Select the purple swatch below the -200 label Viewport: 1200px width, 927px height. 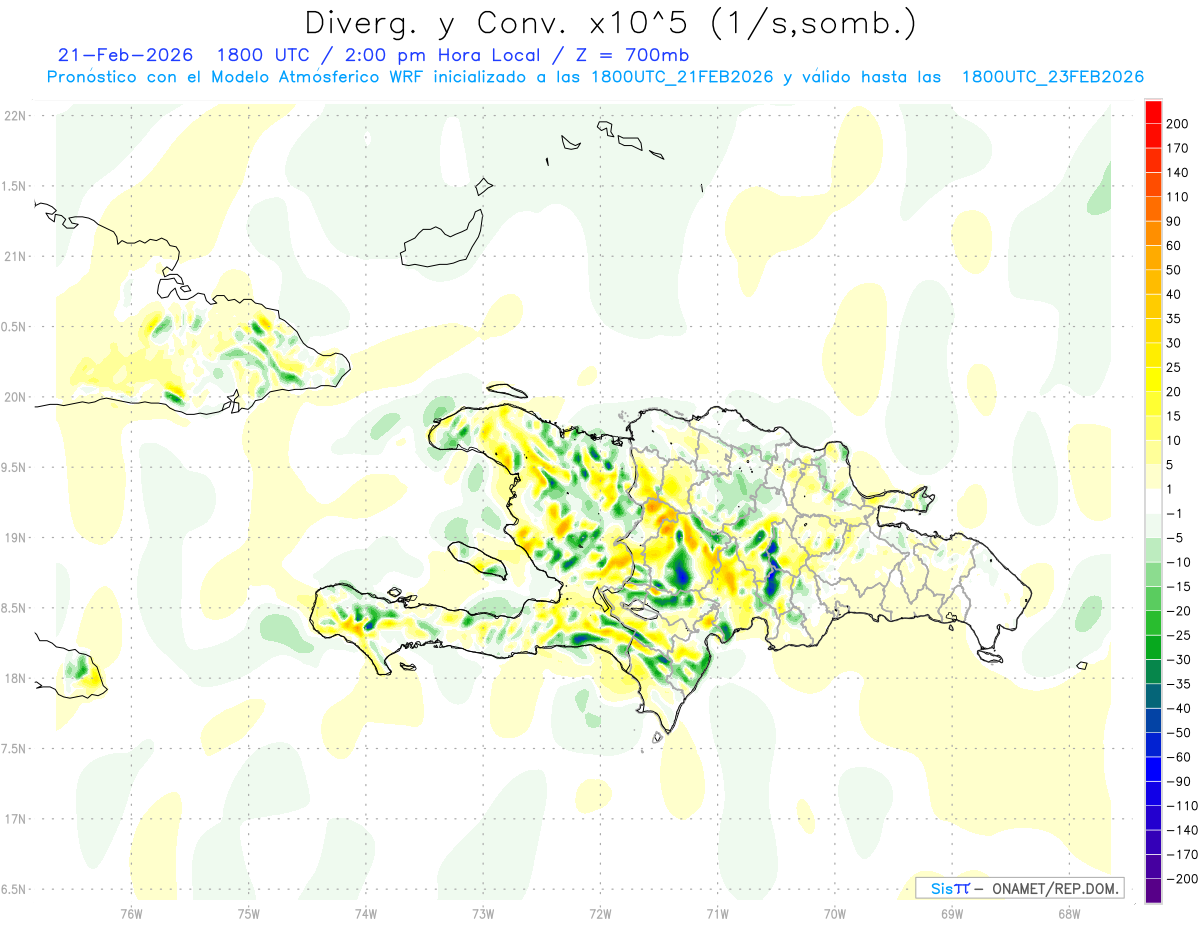point(1153,891)
